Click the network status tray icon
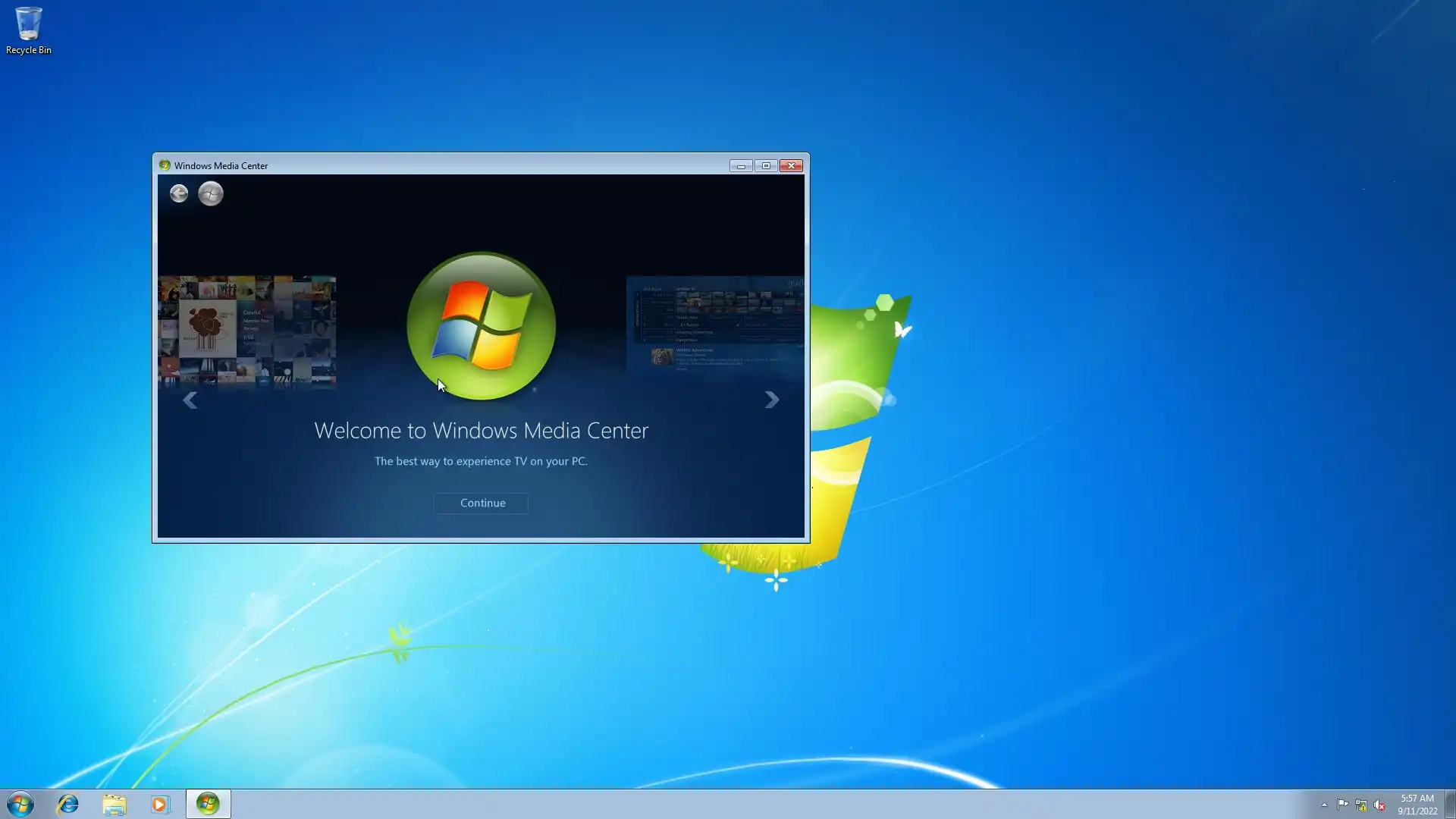Screen dimensions: 1456x819 [x=1361, y=805]
